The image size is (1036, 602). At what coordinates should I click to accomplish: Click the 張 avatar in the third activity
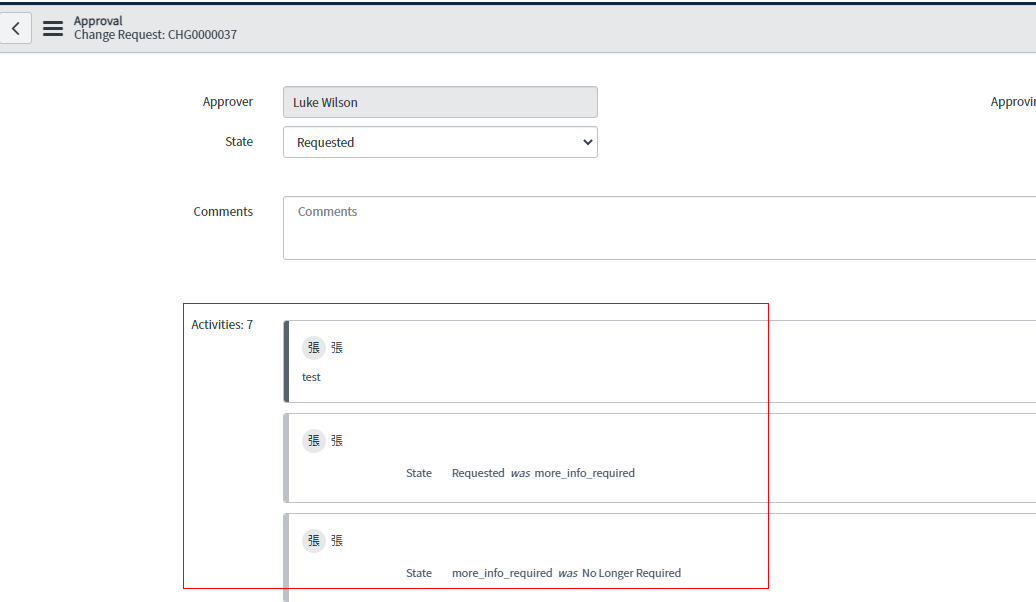coord(313,540)
